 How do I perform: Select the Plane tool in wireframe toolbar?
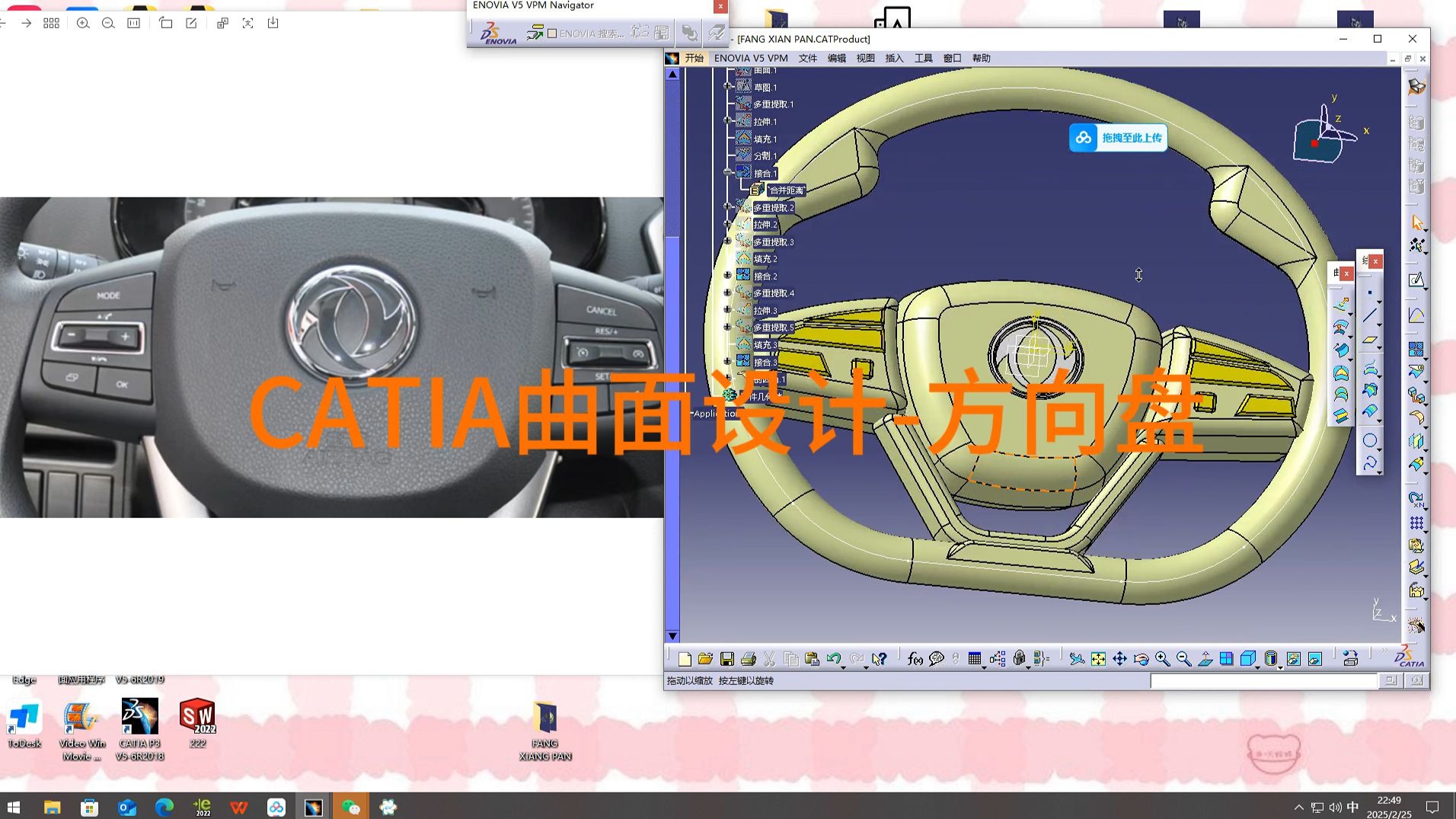[1369, 340]
